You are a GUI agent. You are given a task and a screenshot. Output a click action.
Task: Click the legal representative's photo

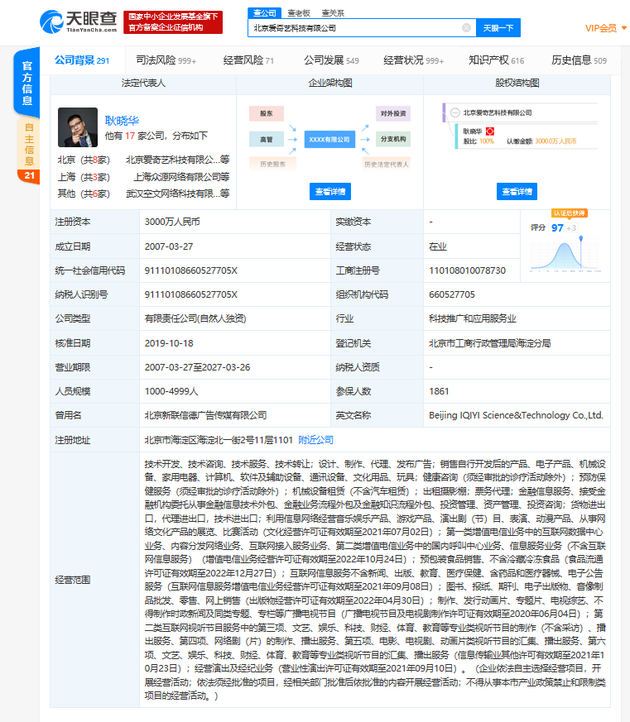[78, 127]
